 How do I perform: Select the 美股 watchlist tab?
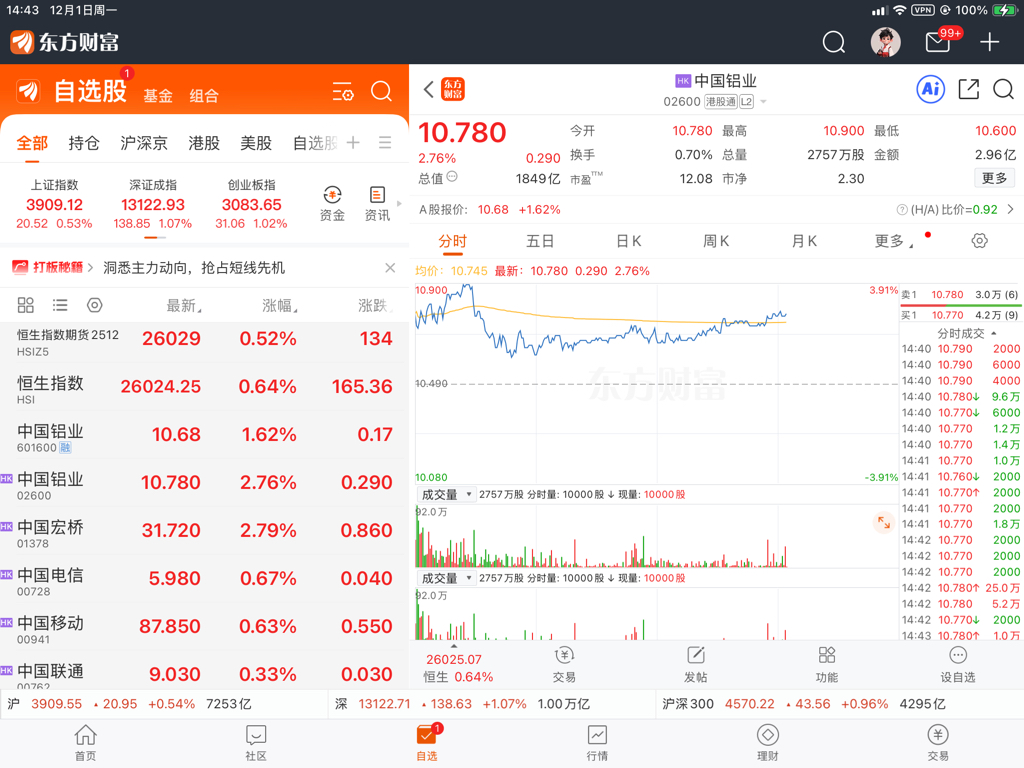256,143
